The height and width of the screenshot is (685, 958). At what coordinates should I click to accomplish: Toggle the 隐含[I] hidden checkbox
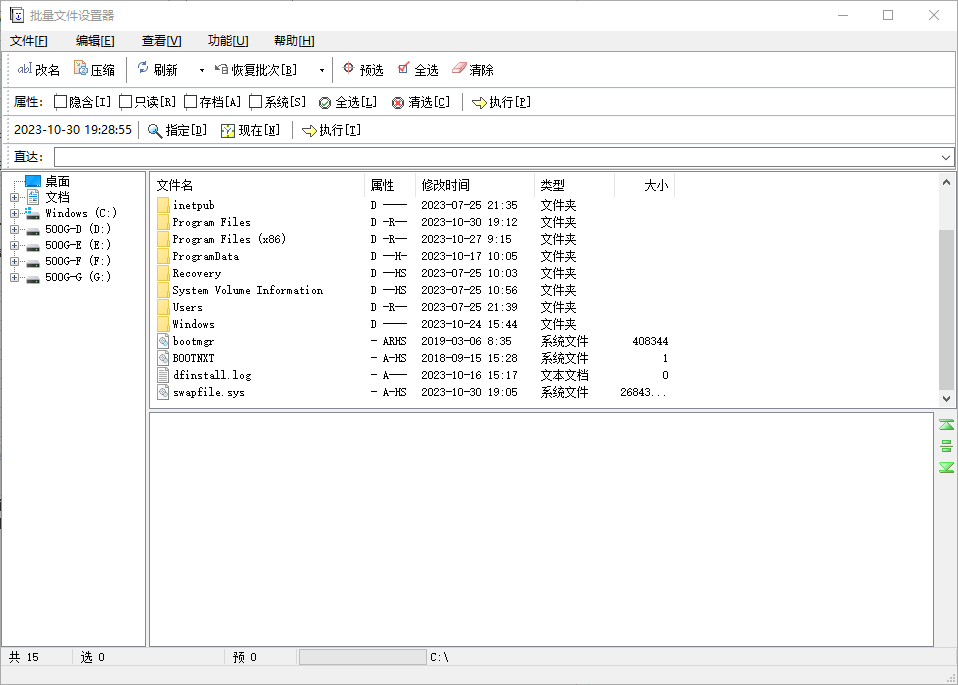click(61, 102)
